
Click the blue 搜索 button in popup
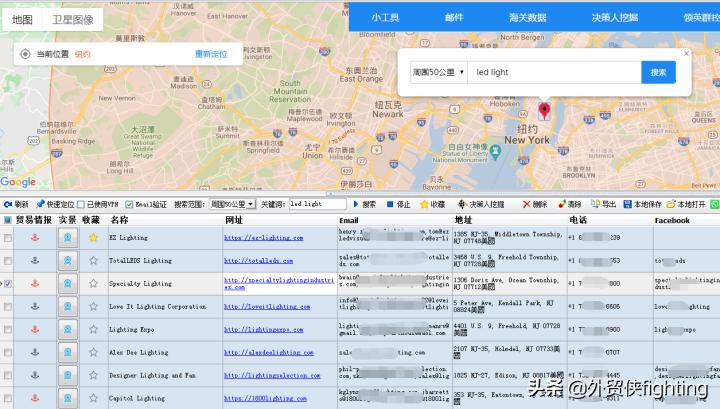(658, 72)
